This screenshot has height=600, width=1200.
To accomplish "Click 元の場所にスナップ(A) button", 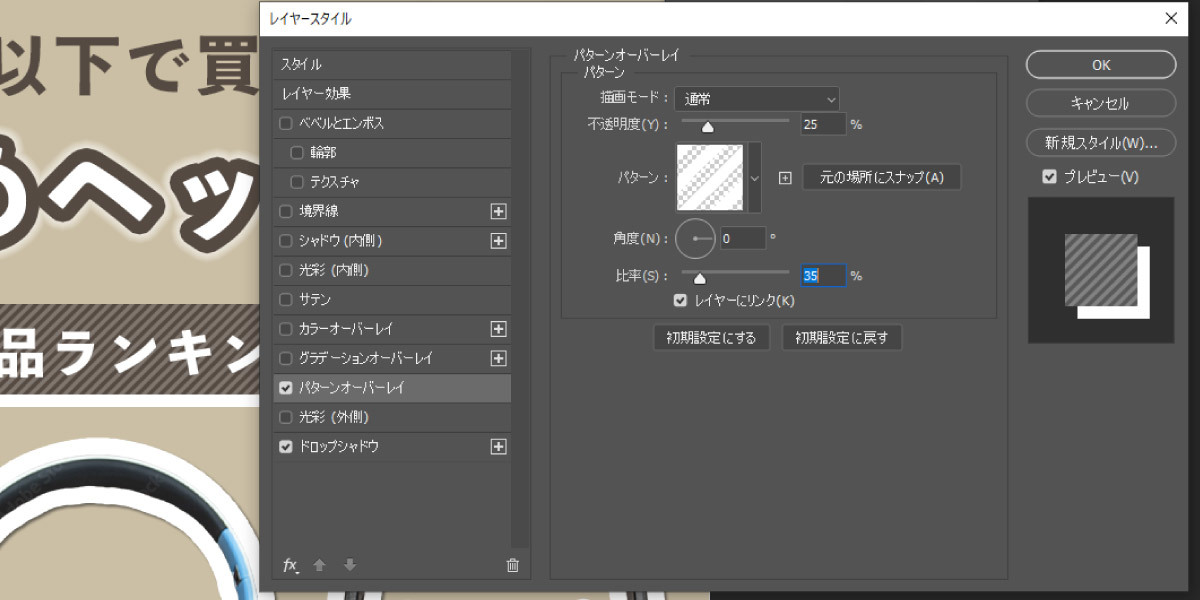I will pyautogui.click(x=881, y=178).
